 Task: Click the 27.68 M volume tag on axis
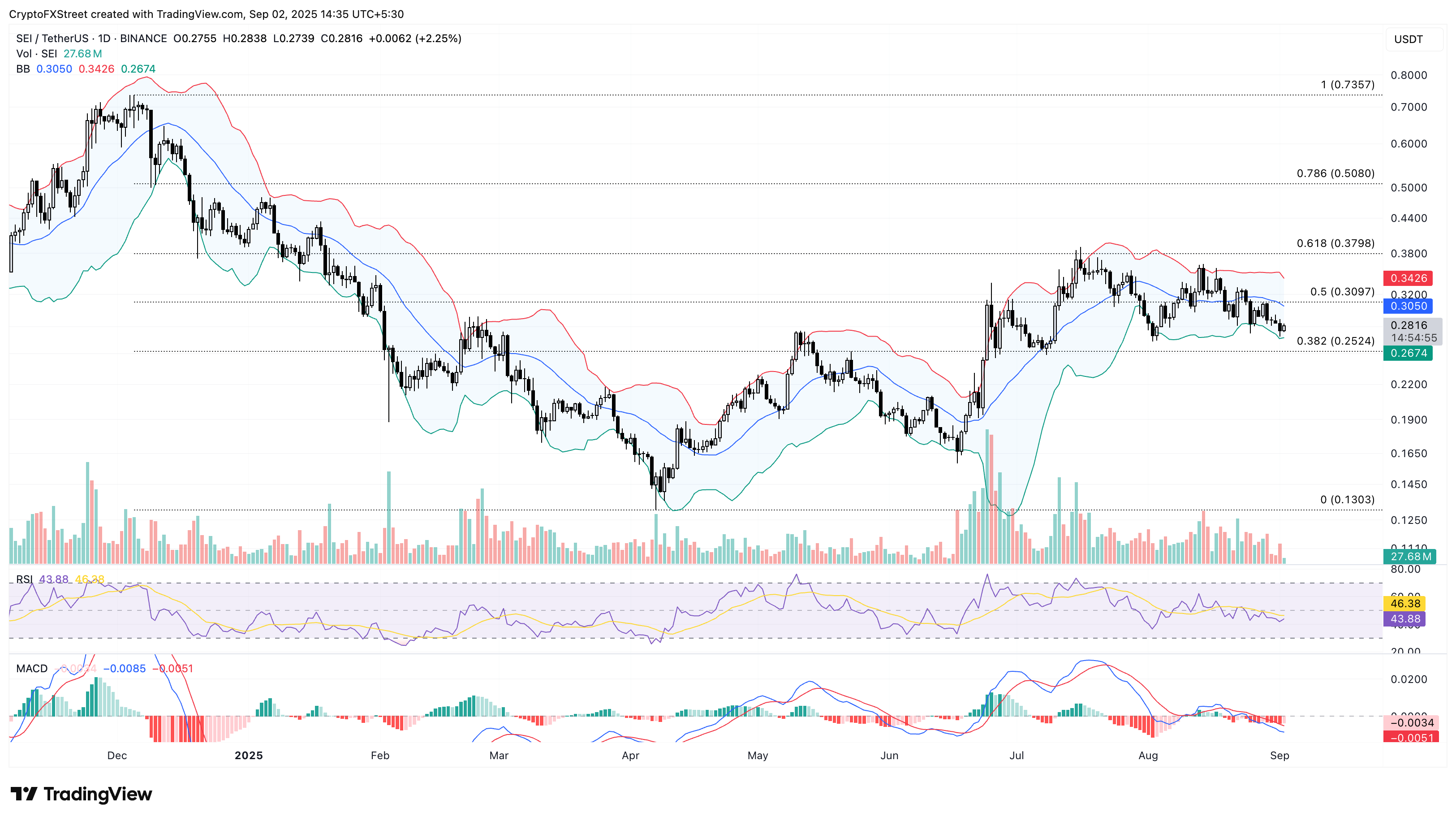coord(1410,557)
